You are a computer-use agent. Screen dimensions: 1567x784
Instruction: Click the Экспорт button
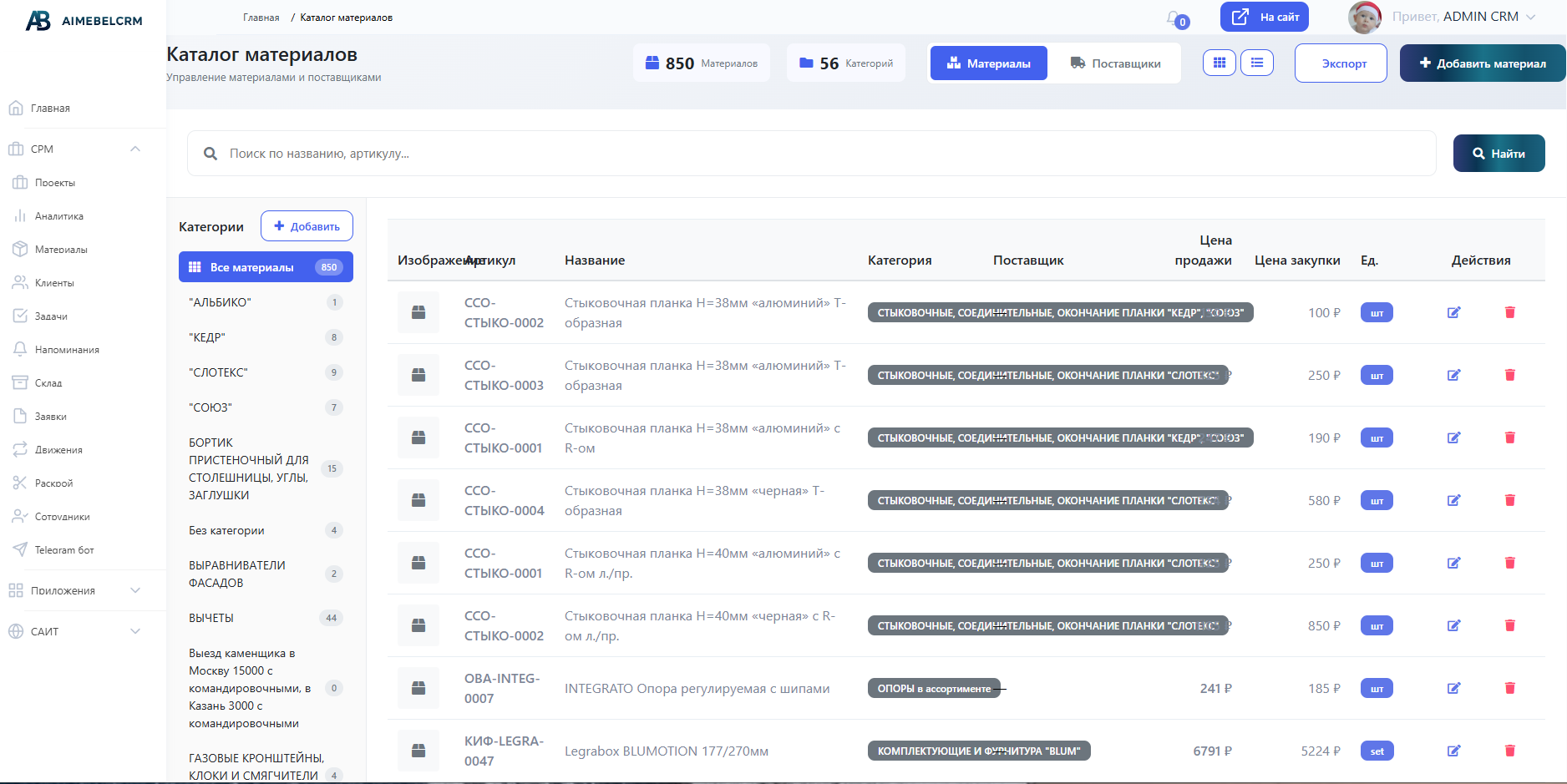click(1340, 63)
